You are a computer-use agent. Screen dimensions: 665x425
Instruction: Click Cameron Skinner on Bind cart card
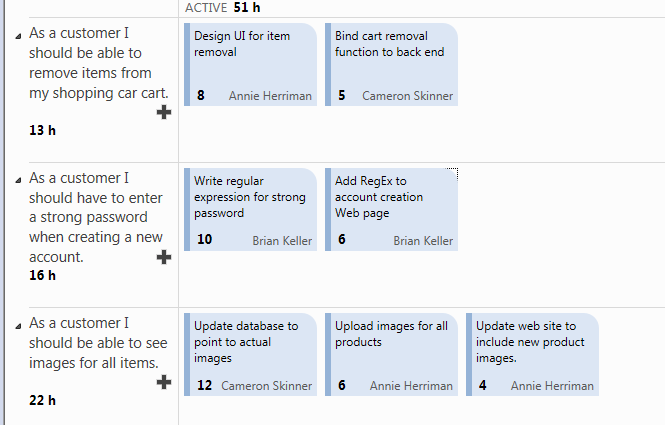coord(407,96)
